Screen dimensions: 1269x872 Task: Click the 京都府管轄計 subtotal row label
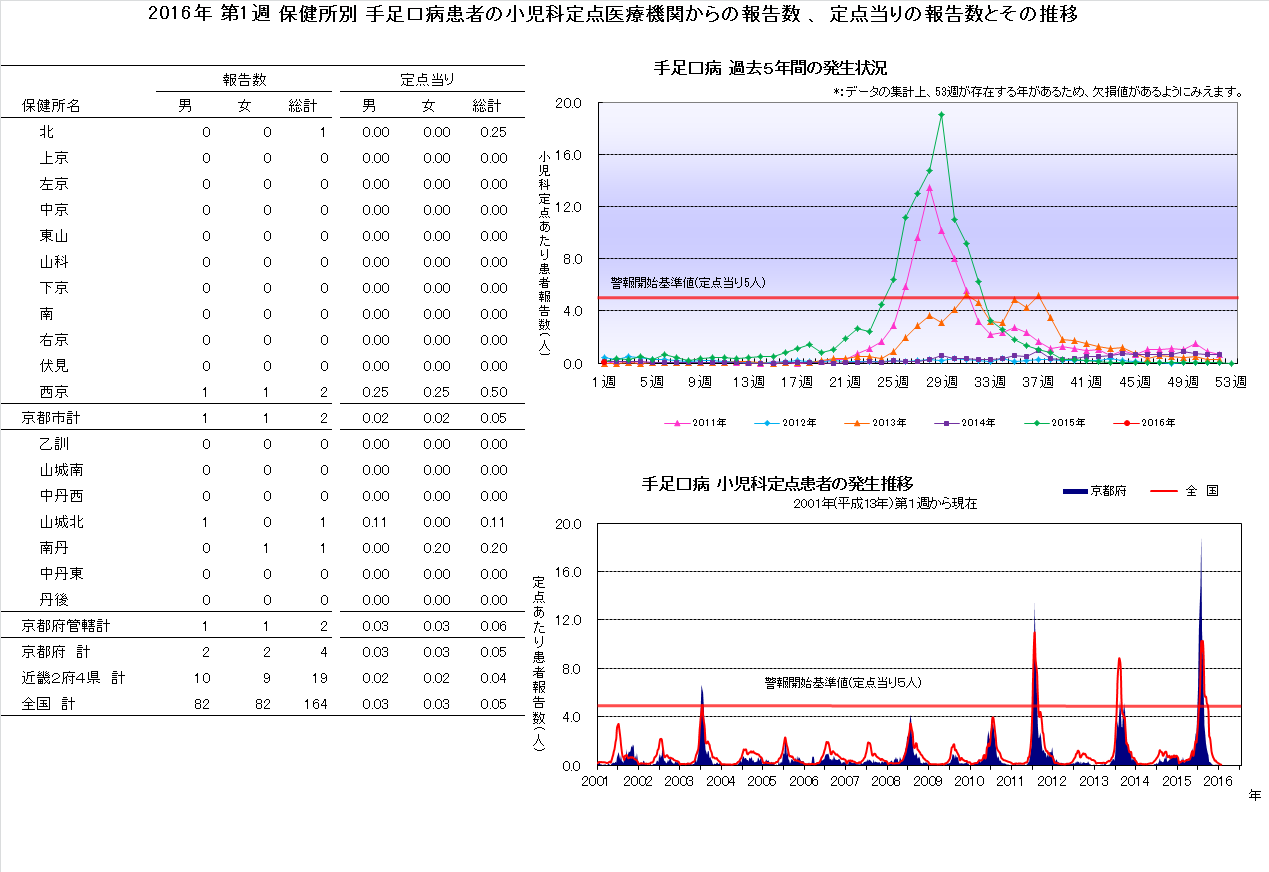point(66,626)
